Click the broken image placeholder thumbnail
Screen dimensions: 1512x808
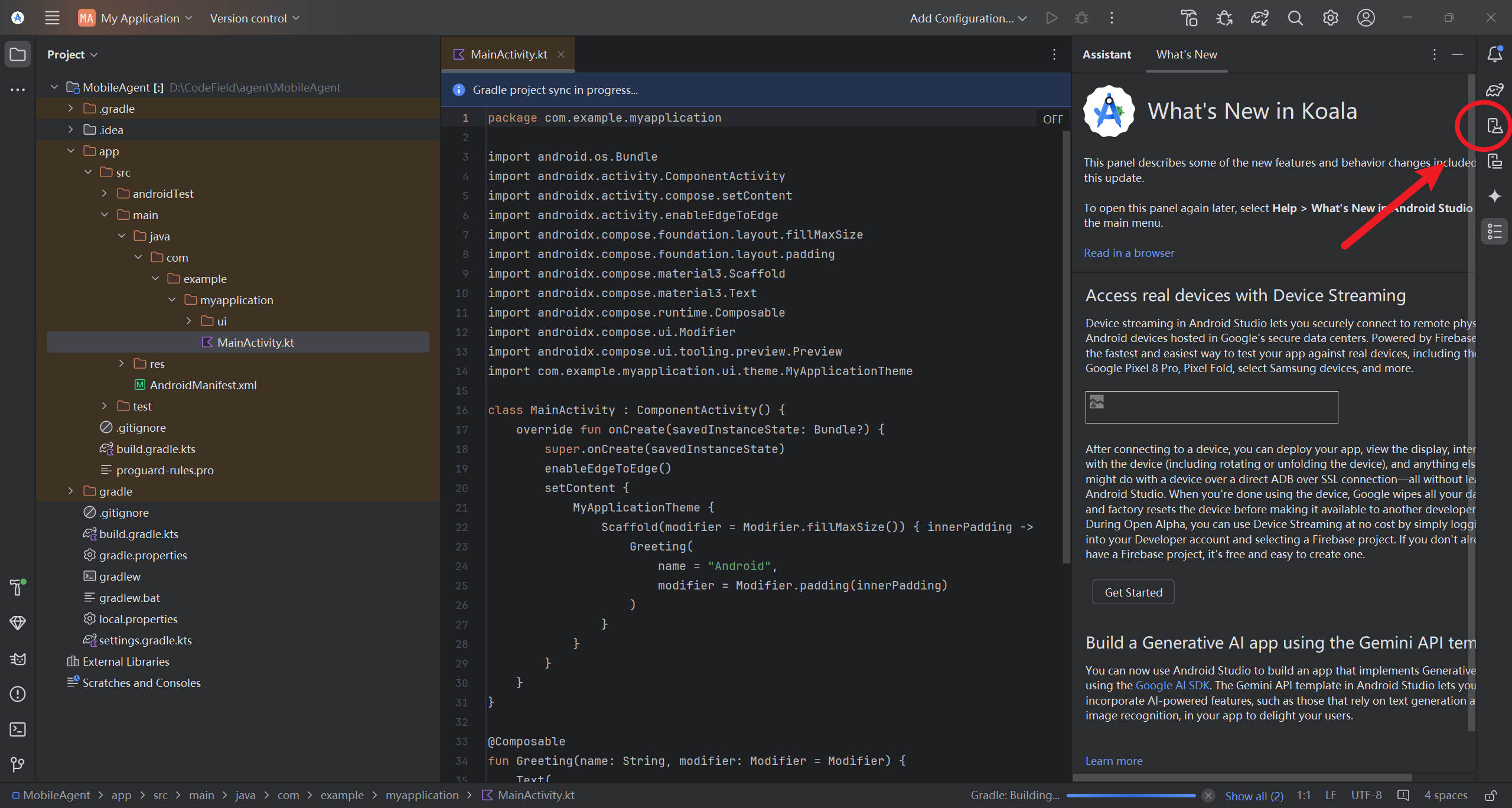tap(1211, 407)
